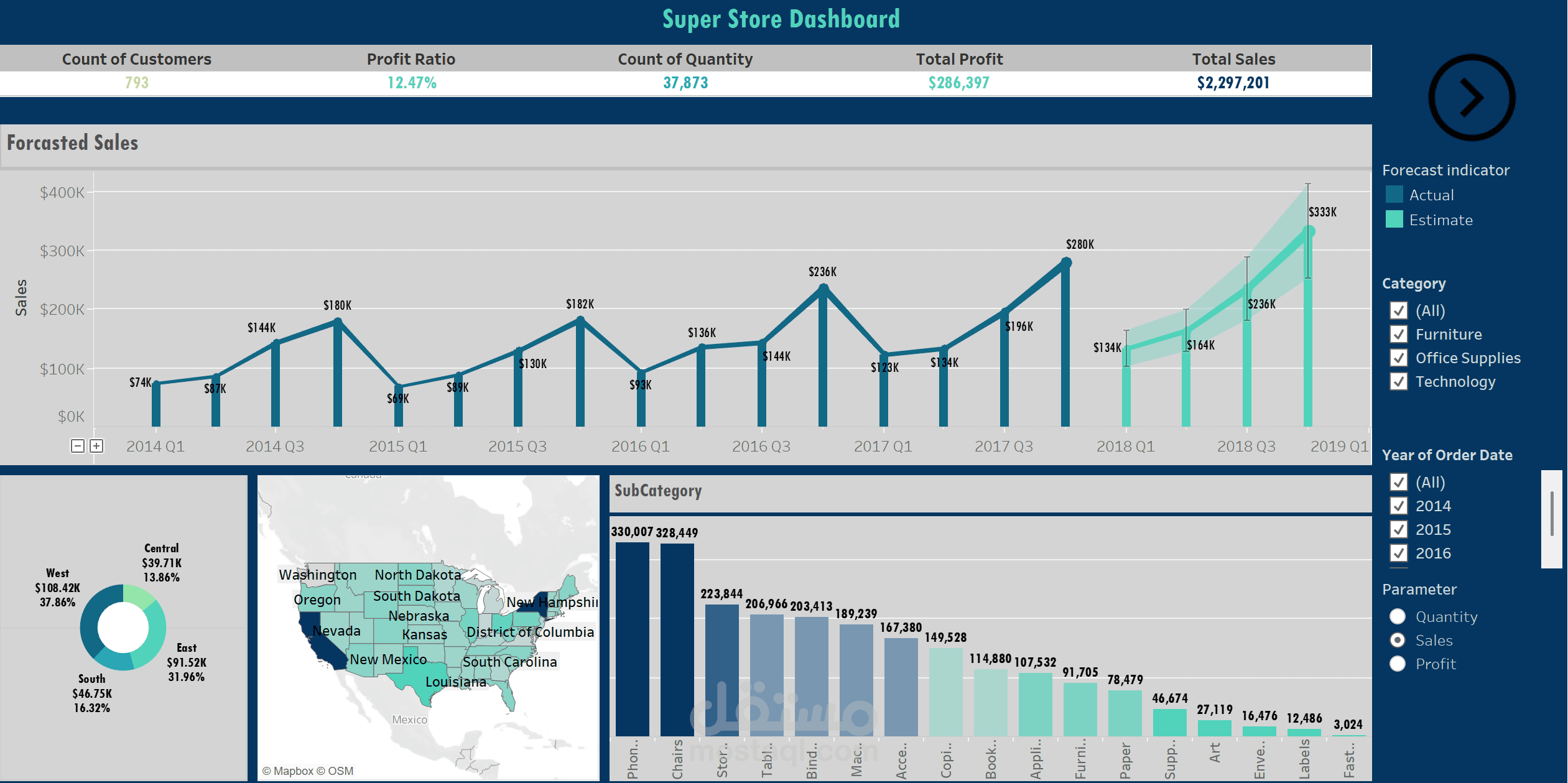The width and height of the screenshot is (1568, 783).
Task: Select the Appliances bar labeled 107,532
Action: click(1036, 705)
